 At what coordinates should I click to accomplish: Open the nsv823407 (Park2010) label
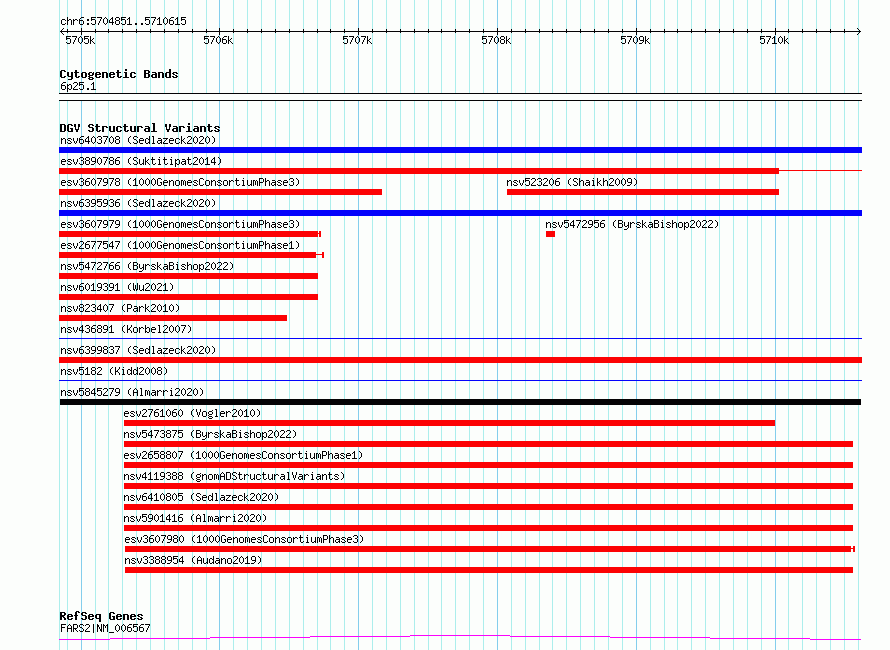[x=120, y=308]
